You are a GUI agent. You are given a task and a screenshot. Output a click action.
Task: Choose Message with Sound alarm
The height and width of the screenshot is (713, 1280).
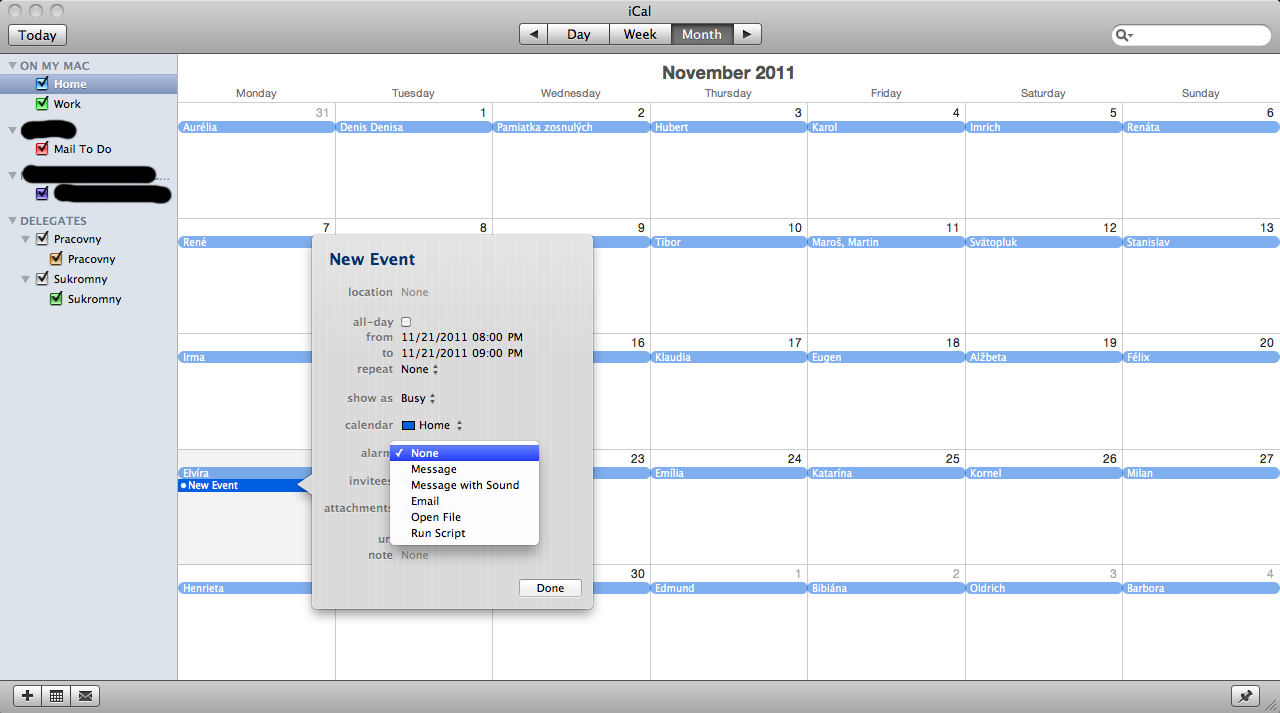(465, 485)
